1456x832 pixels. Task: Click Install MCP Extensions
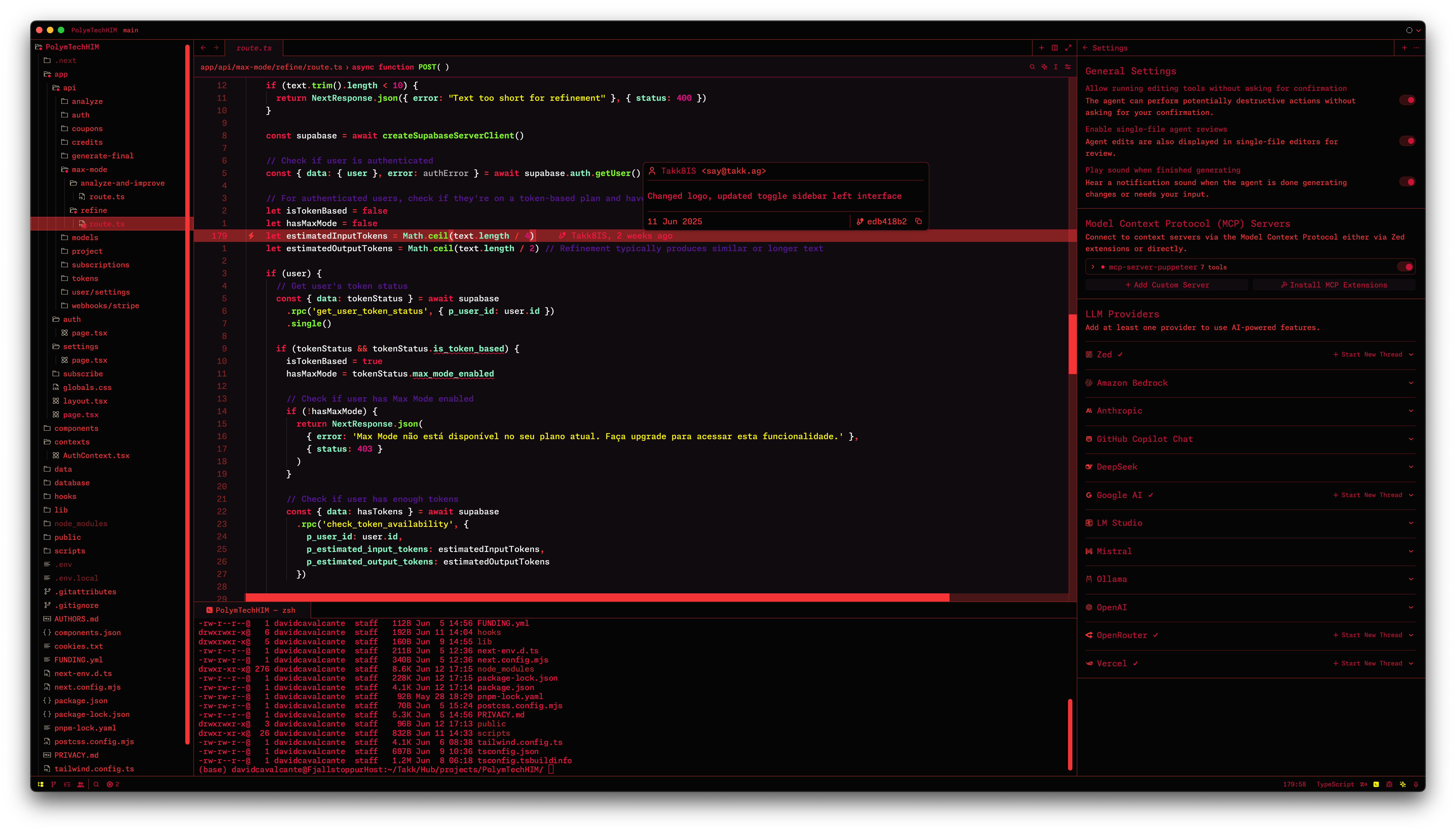(1334, 285)
